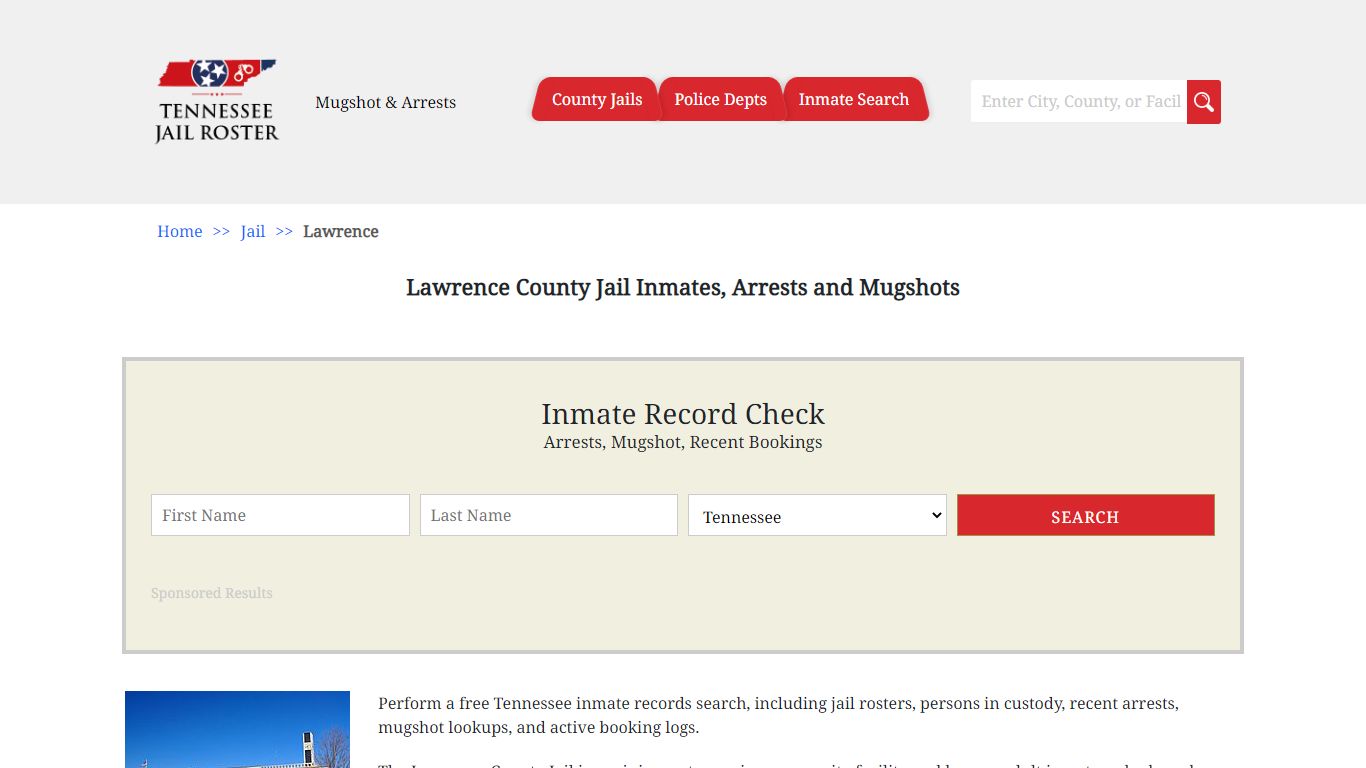The width and height of the screenshot is (1366, 768).
Task: Open the County Jails menu tab
Action: (596, 99)
